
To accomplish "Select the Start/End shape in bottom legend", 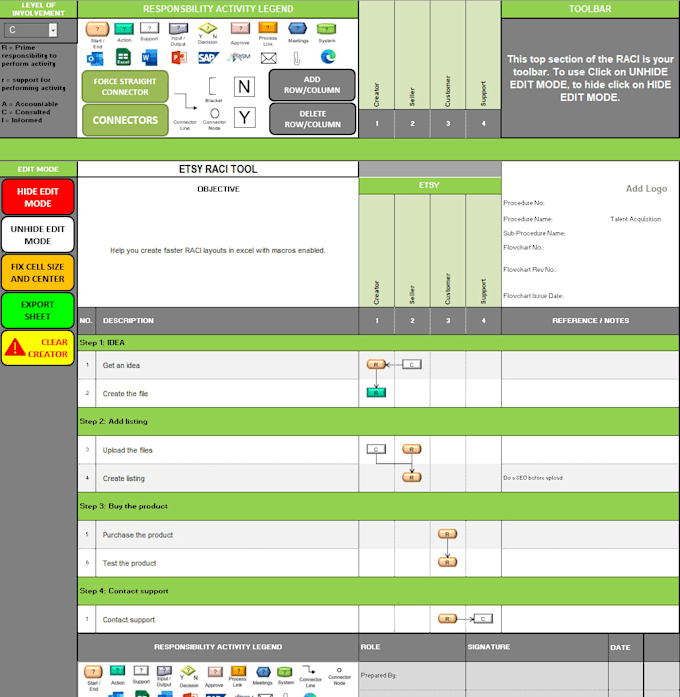I will [93, 672].
